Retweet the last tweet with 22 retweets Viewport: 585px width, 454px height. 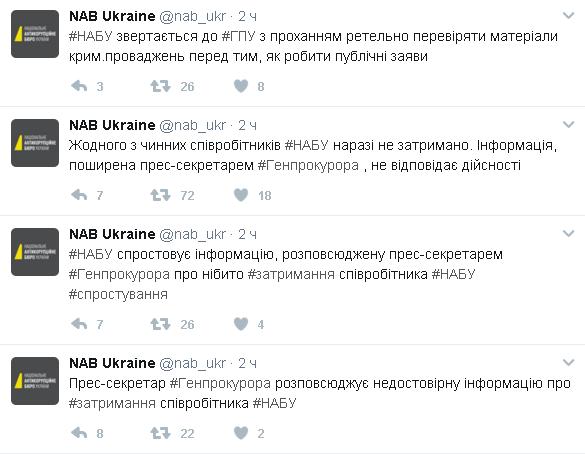(160, 433)
